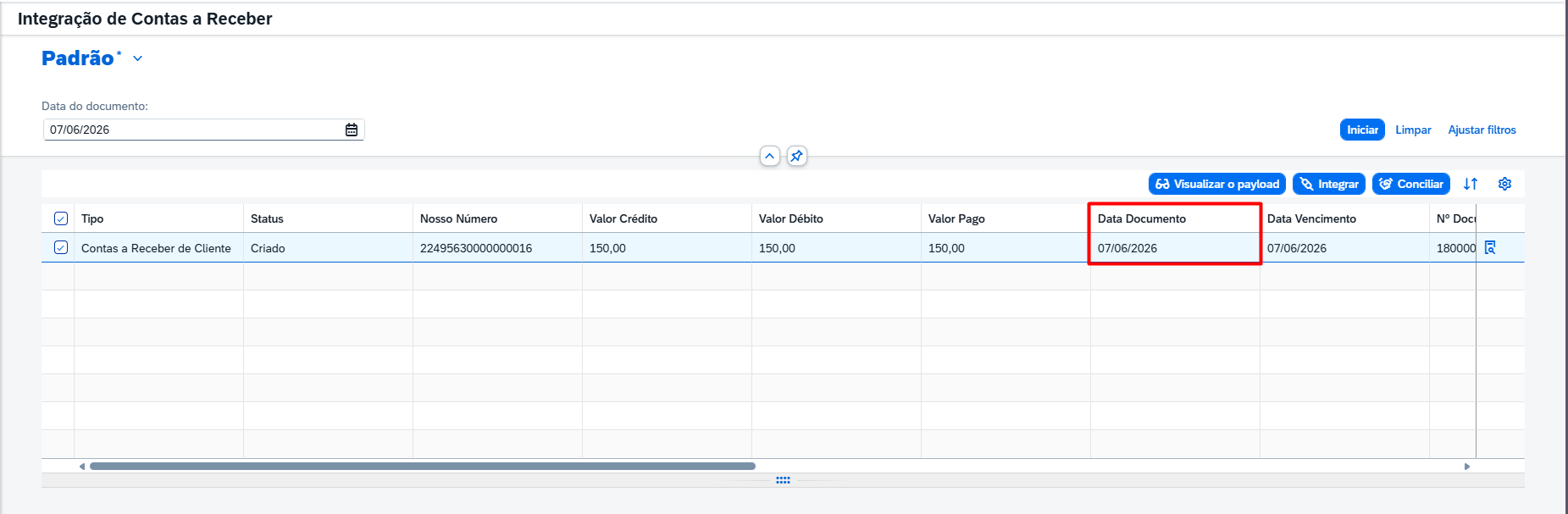Uncheck the Contas a Receber de Cliente row
The height and width of the screenshot is (514, 1568).
click(x=61, y=247)
